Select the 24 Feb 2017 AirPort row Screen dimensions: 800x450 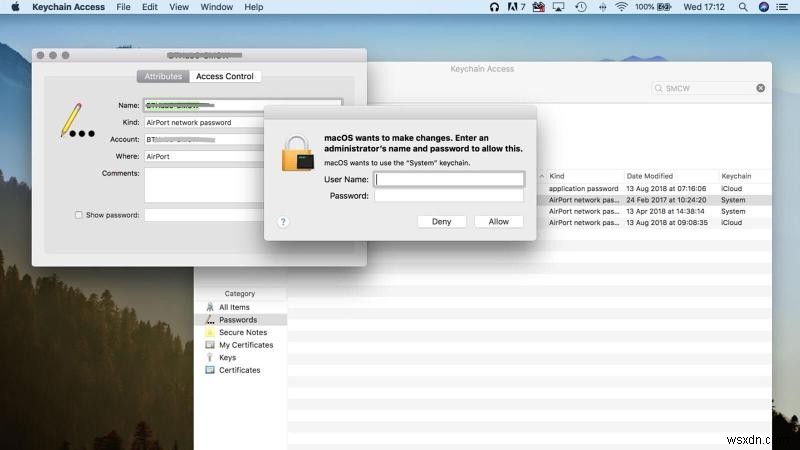[655, 200]
